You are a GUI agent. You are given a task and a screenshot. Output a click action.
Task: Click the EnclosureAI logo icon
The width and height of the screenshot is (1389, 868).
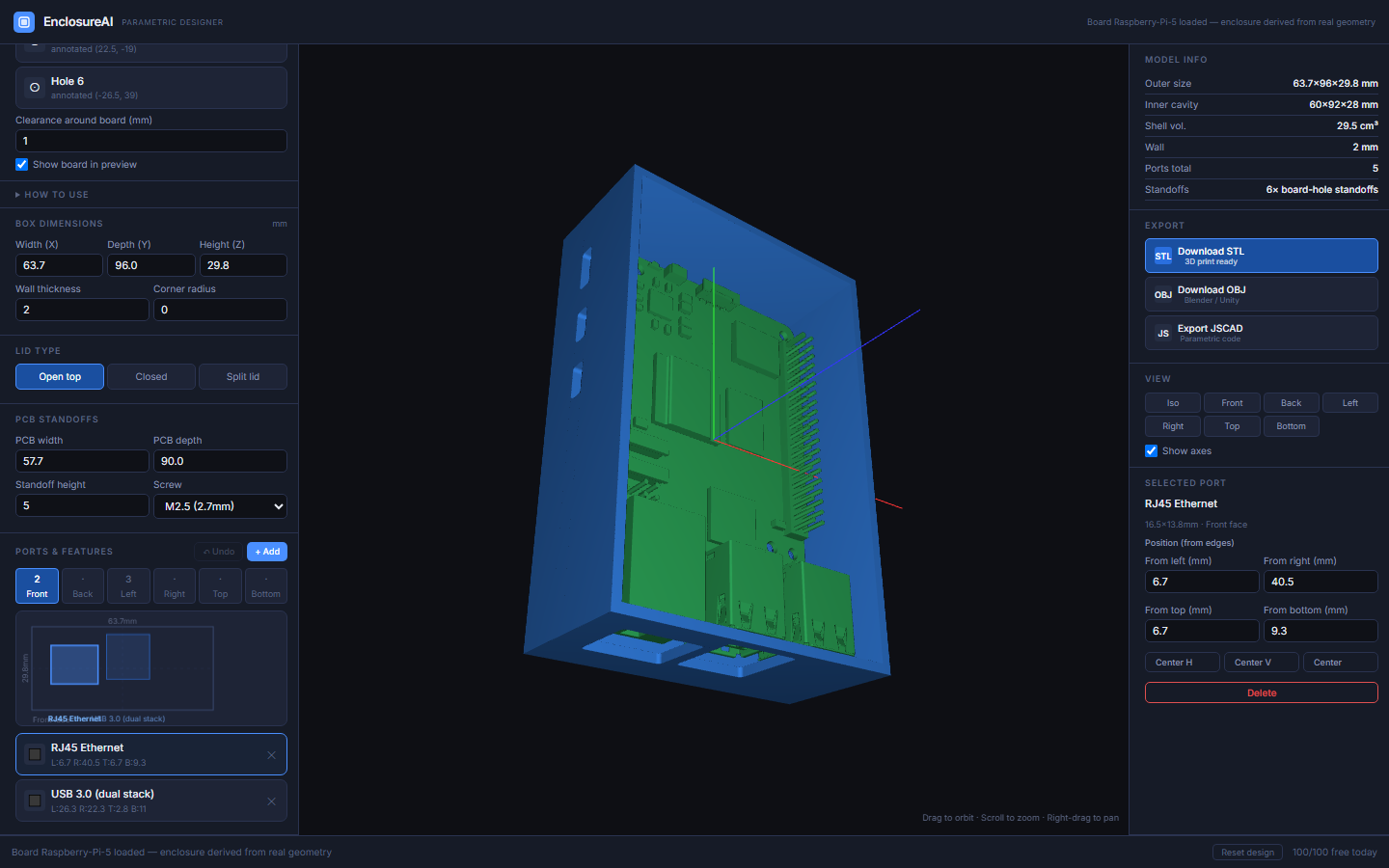24,21
